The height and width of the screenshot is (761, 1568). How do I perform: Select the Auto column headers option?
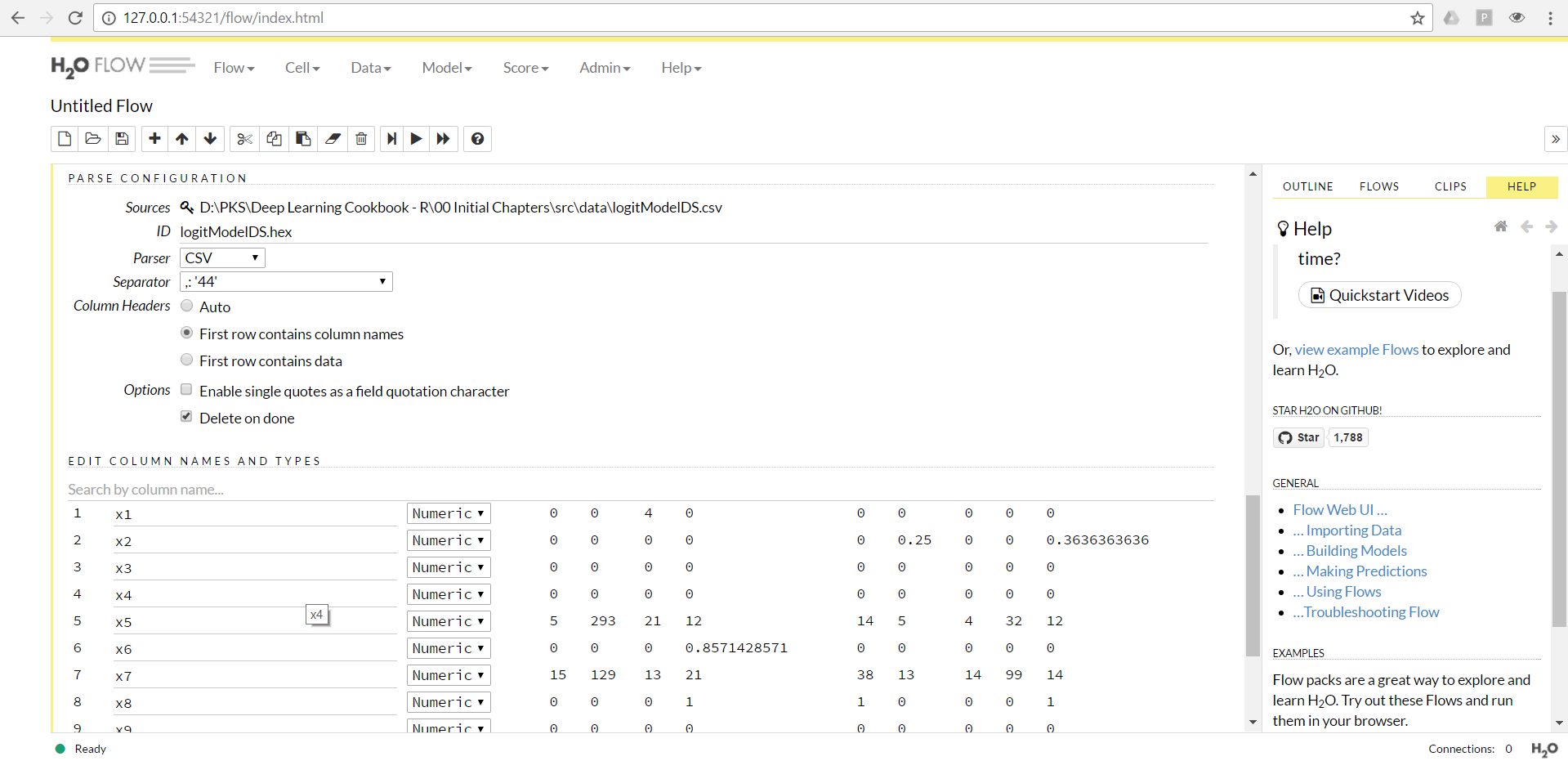(x=187, y=306)
